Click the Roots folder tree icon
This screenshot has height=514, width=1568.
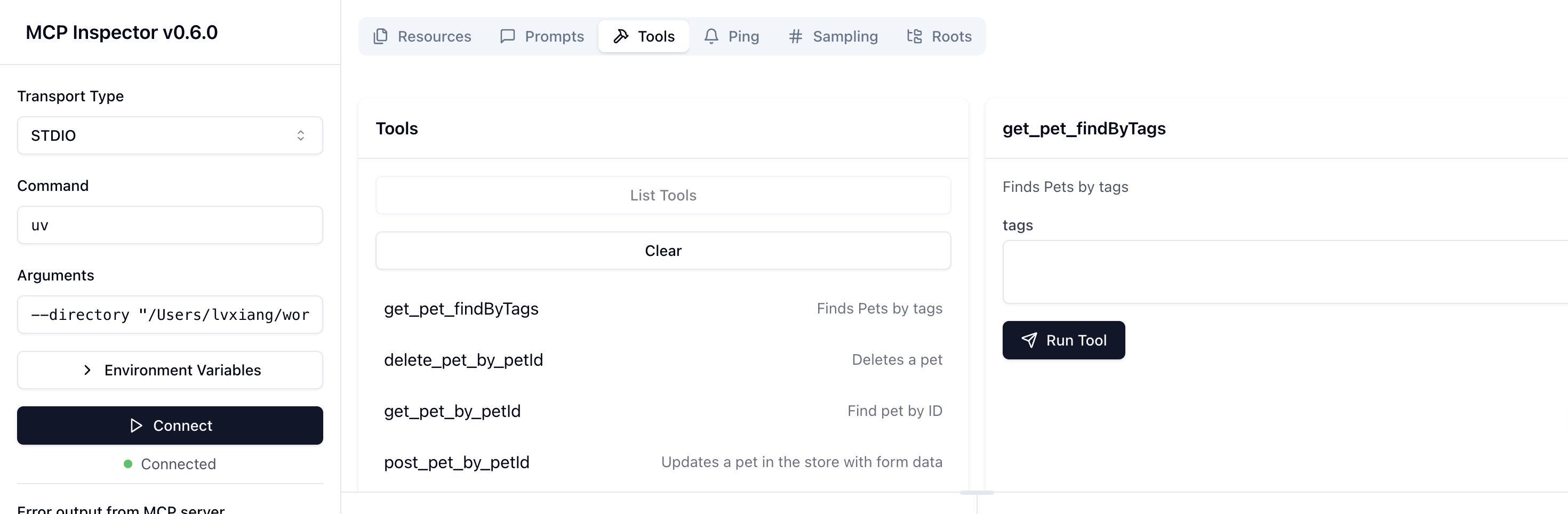pyautogui.click(x=914, y=36)
